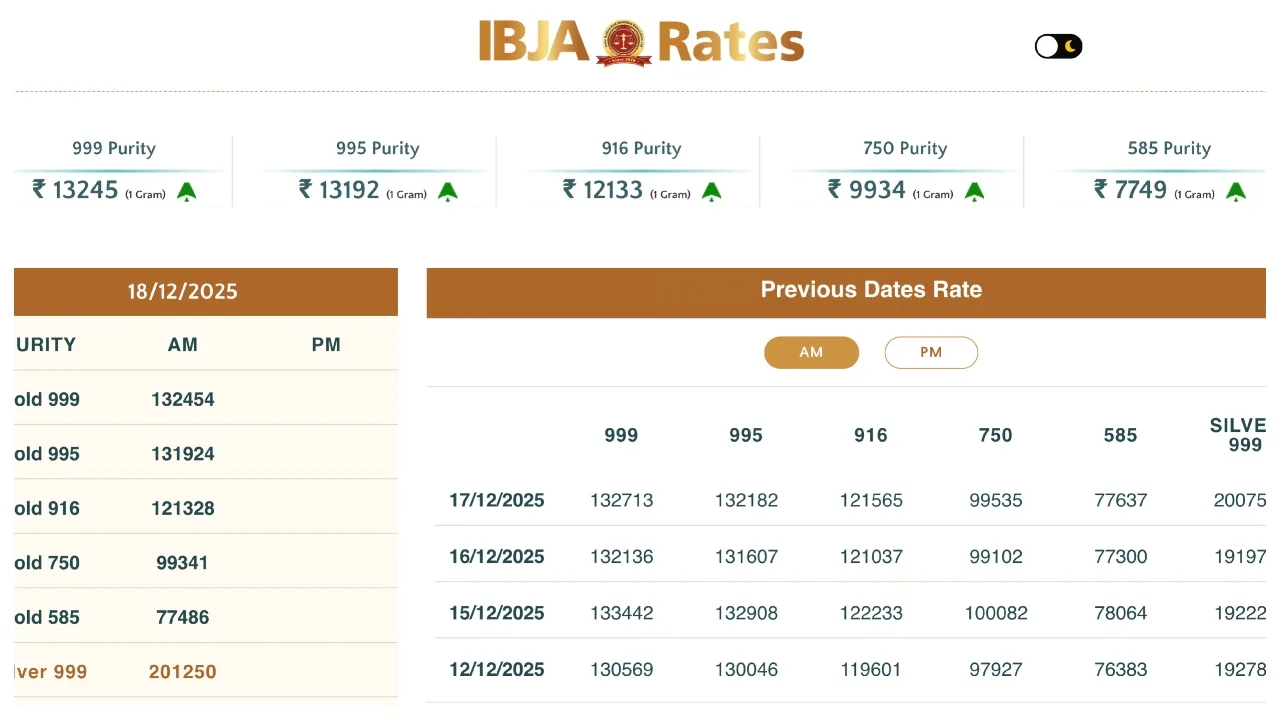Click the moon icon in theme switch
This screenshot has width=1280, height=720.
[x=1071, y=46]
